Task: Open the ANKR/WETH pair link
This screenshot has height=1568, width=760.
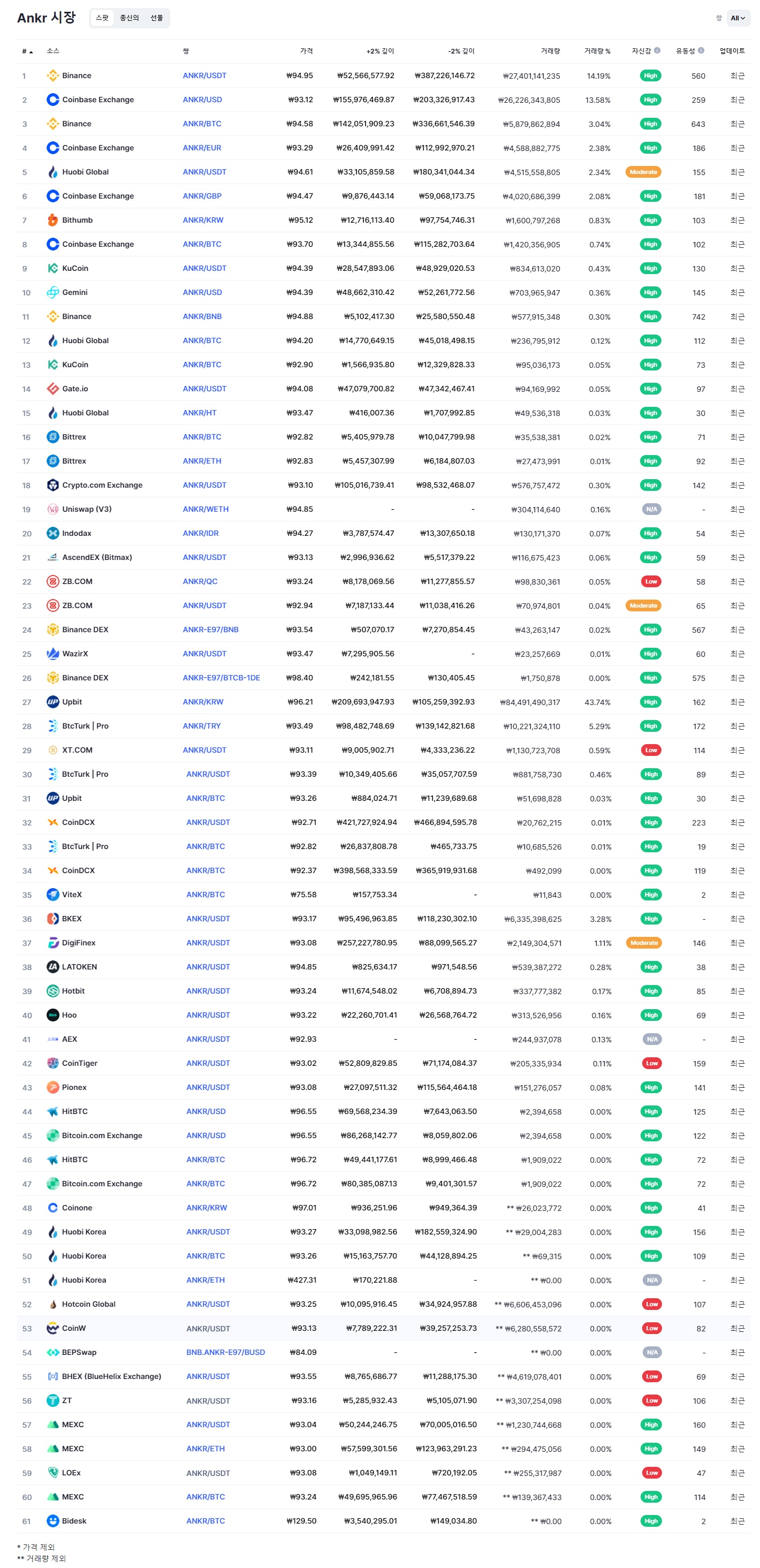Action: click(206, 510)
